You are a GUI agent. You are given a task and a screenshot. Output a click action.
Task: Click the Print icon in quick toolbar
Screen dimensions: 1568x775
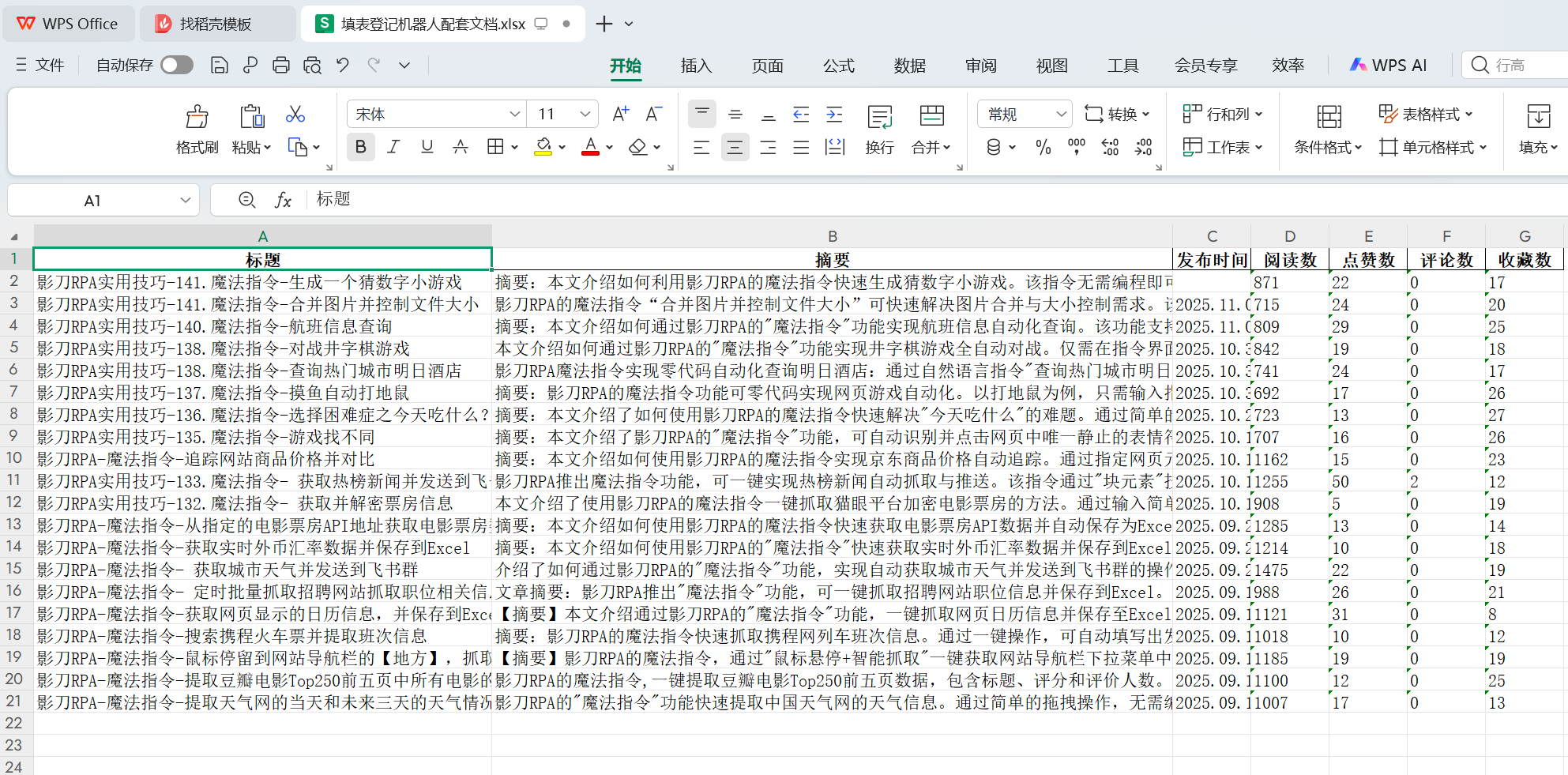[281, 66]
